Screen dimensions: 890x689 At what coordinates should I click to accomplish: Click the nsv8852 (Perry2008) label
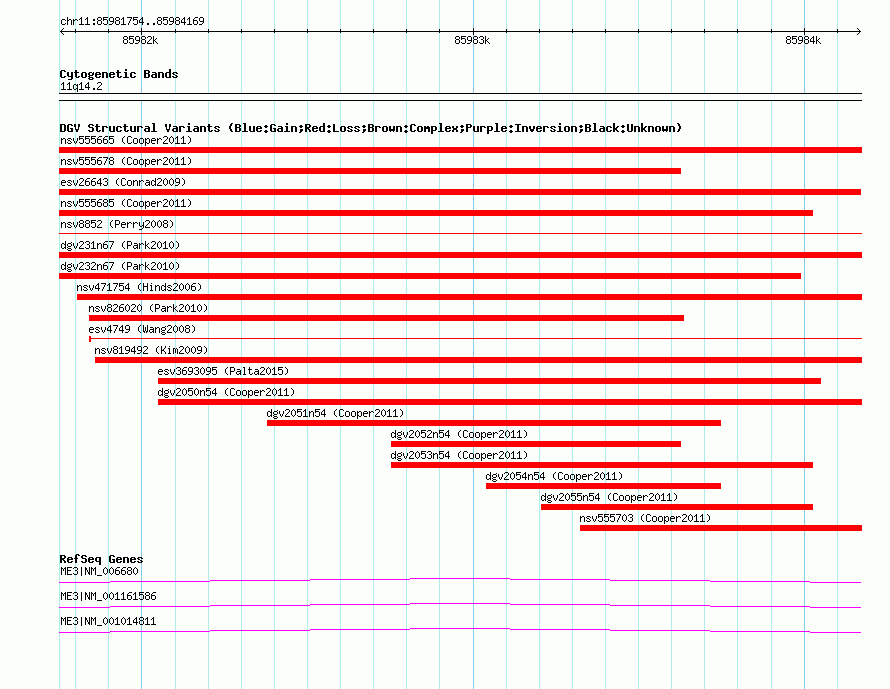[x=117, y=224]
